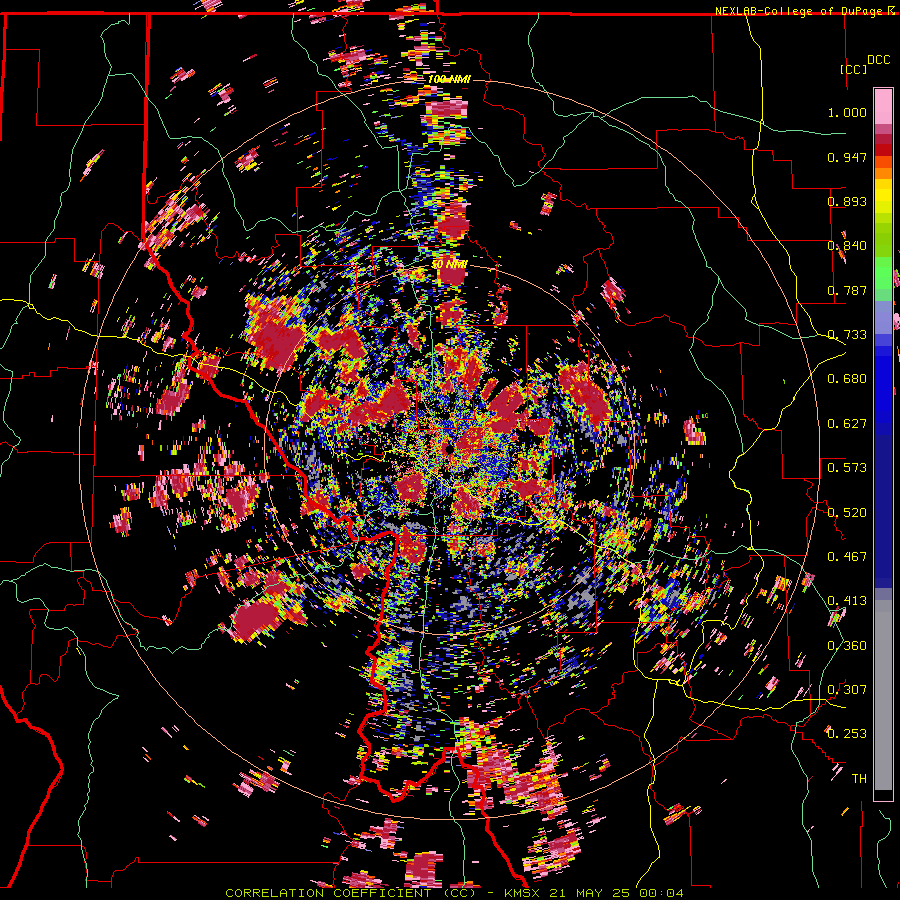Click the 0.467 scale value

(847, 556)
